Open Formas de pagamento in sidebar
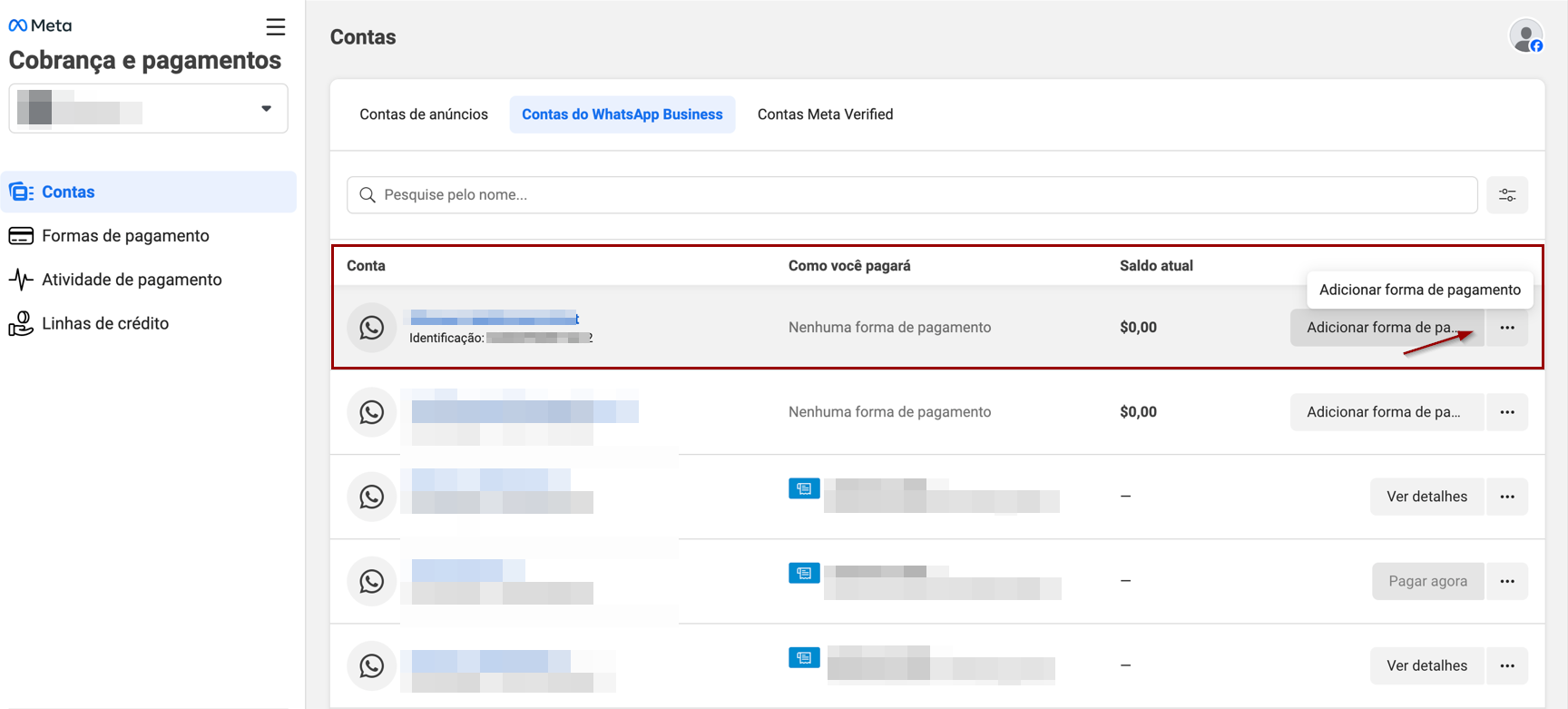Screen dimensions: 1568x709 click(x=125, y=236)
